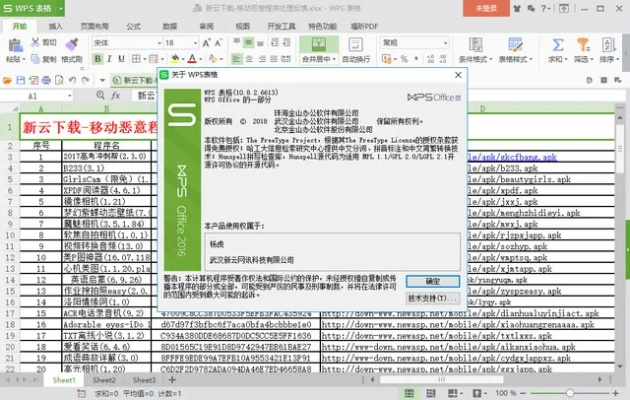The width and height of the screenshot is (630, 400).
Task: Switch to the 插入 (Insert) ribbon tab
Action: coord(56,25)
